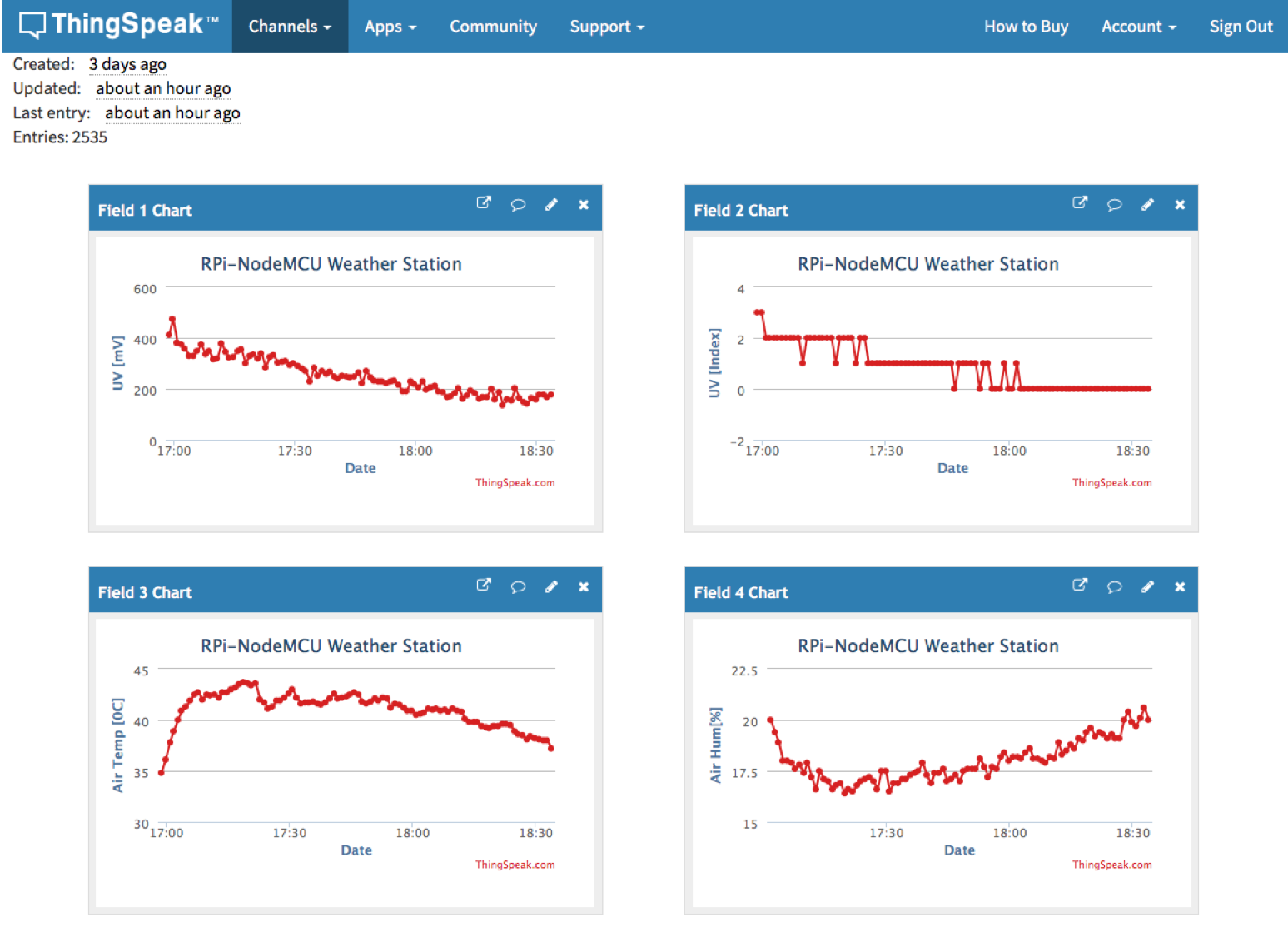Open Field 1 Chart in new window
Viewport: 1288px width, 937px height.
pyautogui.click(x=484, y=203)
